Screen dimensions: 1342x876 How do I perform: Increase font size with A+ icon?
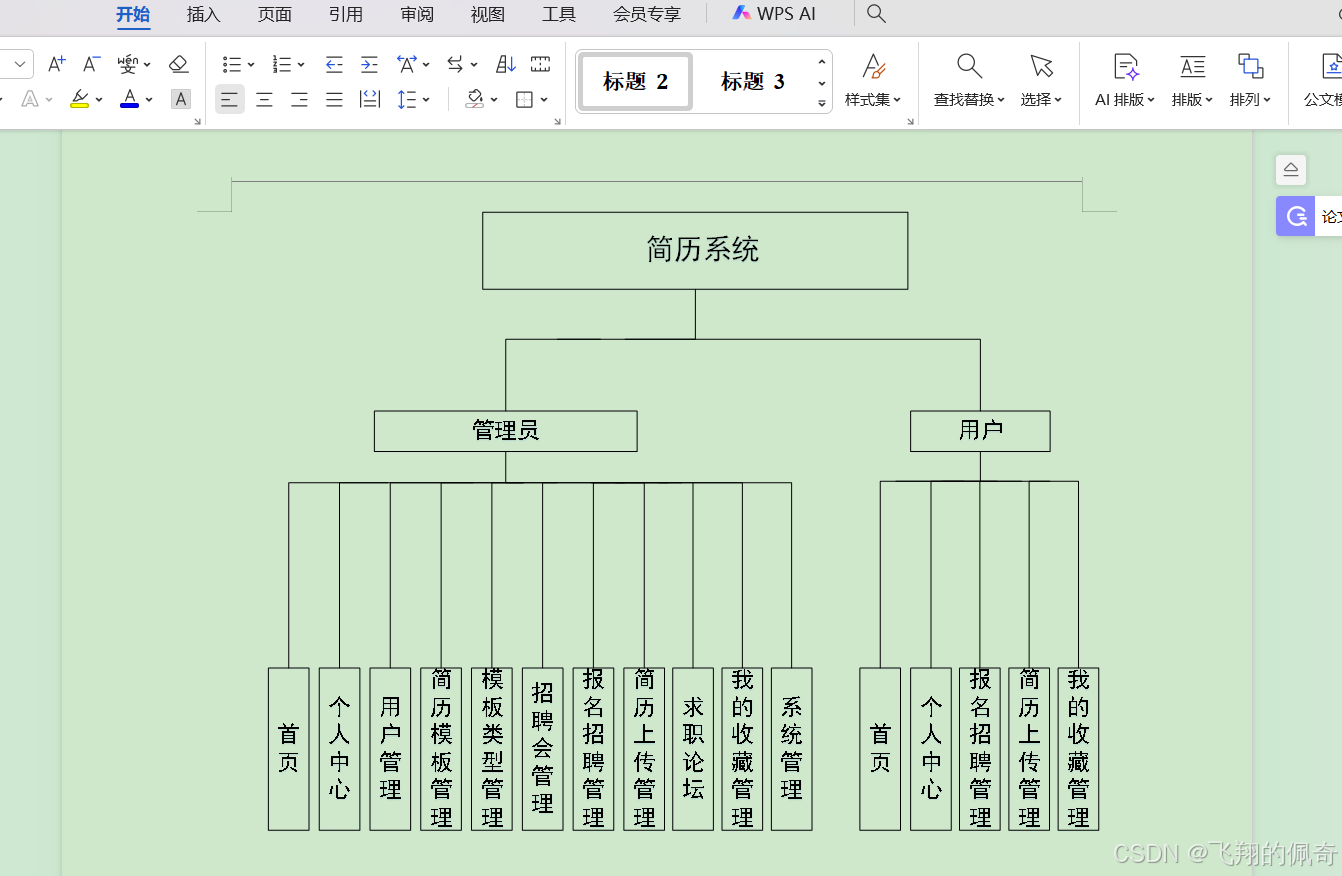coord(57,64)
